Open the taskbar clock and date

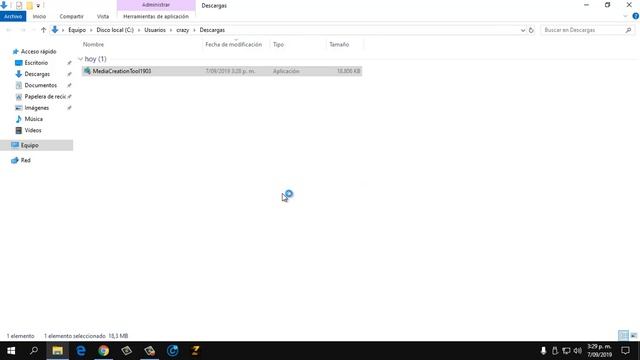pos(600,351)
